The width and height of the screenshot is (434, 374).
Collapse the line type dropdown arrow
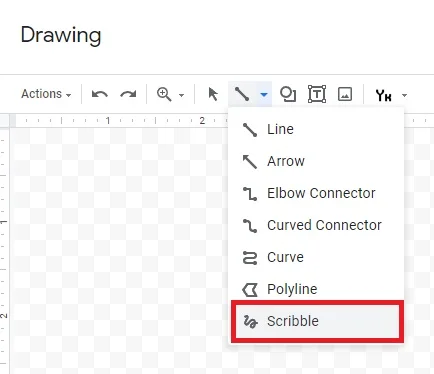[x=264, y=95]
